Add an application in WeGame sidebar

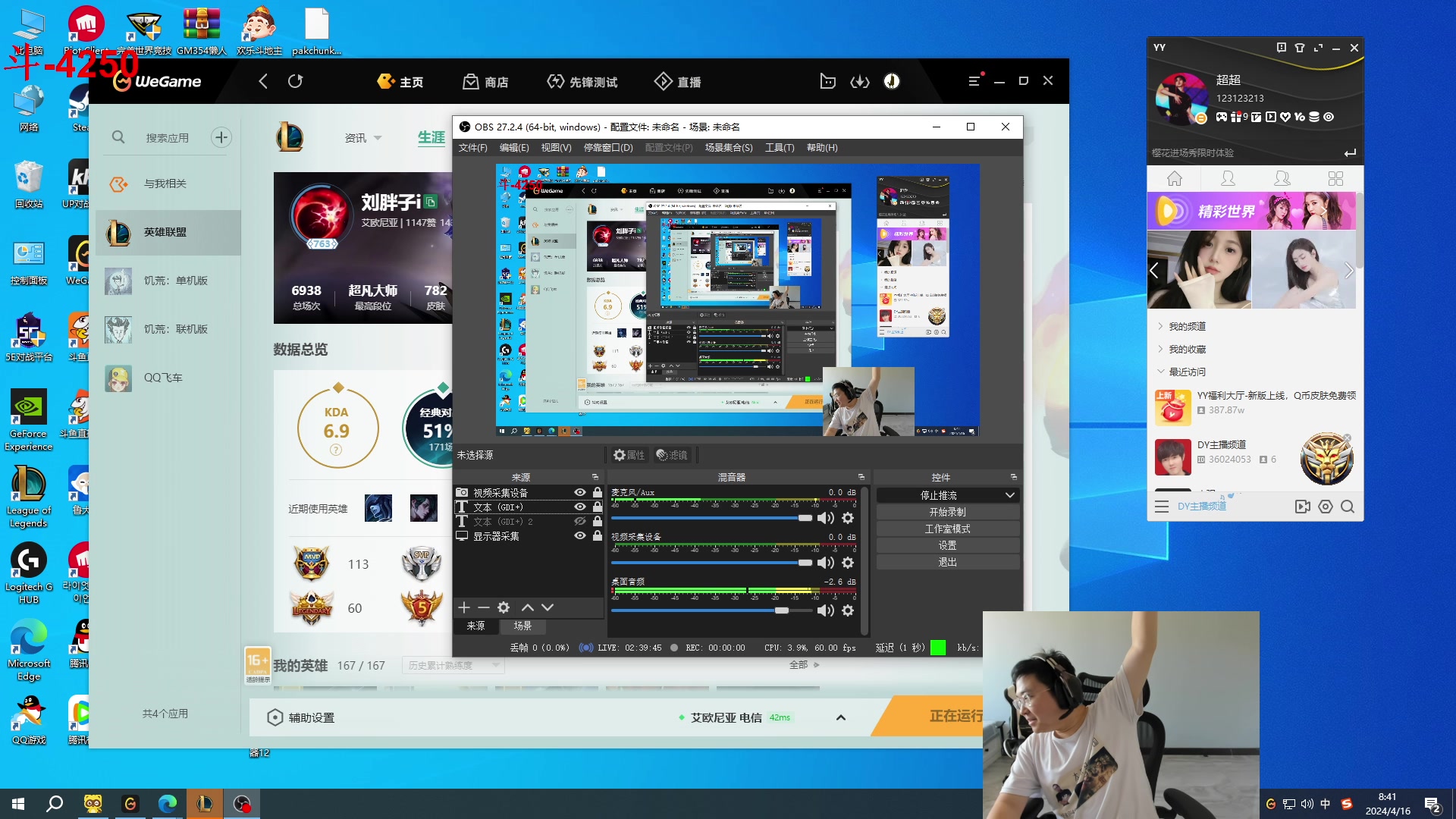tap(221, 137)
